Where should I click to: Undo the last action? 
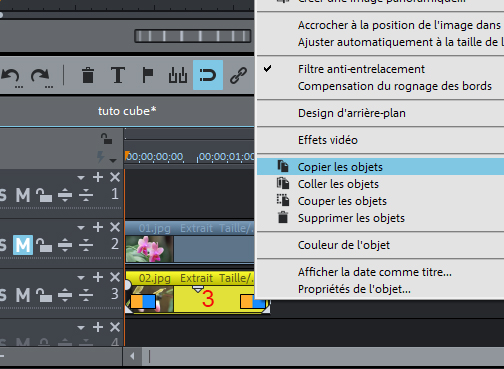11,76
